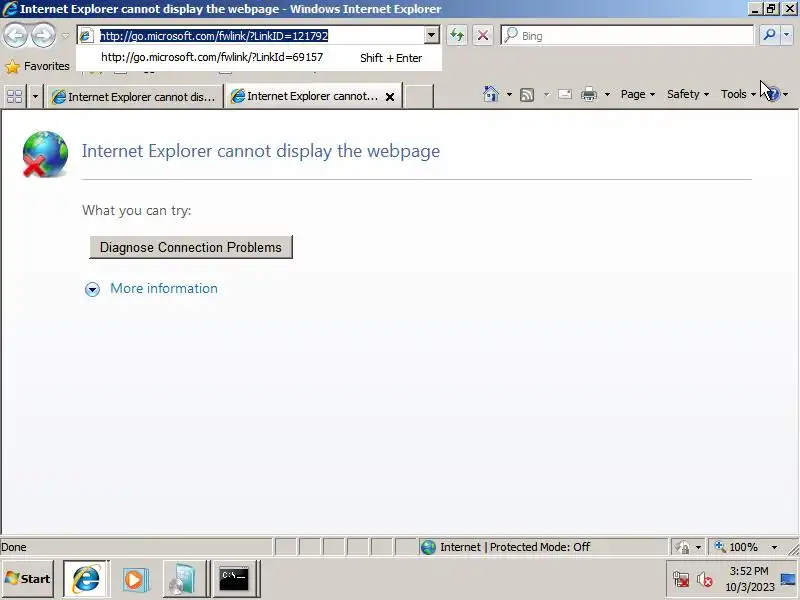Click the Home page icon
This screenshot has height=600, width=800.
[x=490, y=94]
